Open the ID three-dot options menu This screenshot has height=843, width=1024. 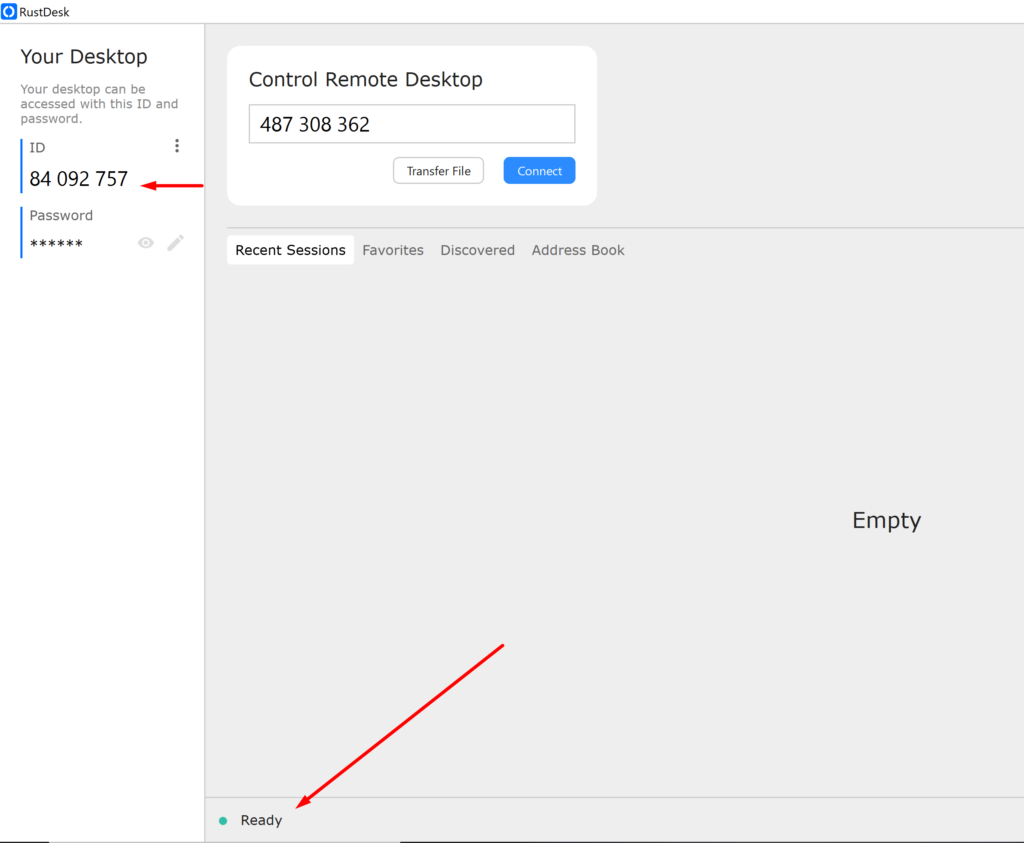[x=176, y=146]
